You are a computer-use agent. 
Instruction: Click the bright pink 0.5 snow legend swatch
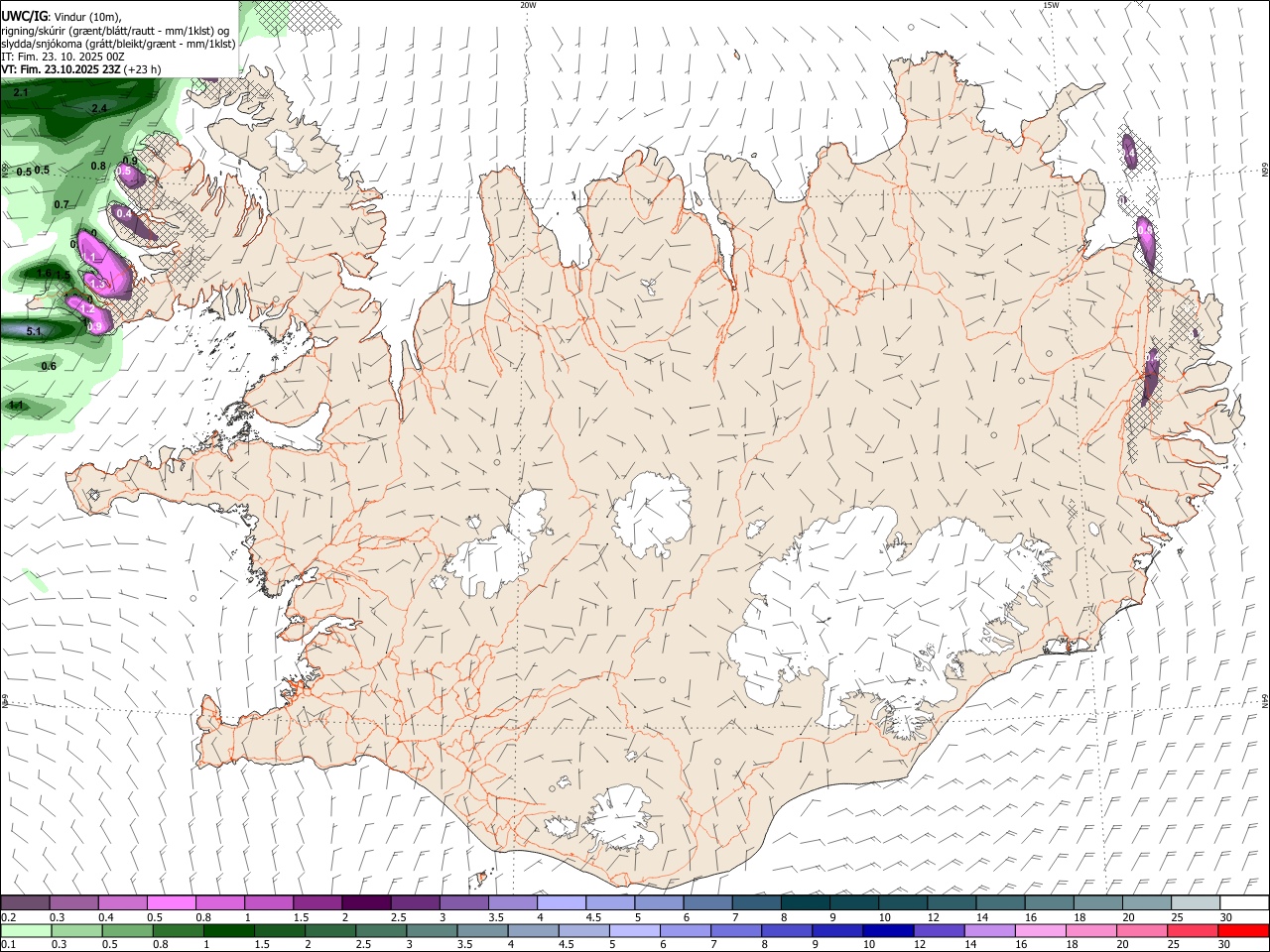(x=171, y=902)
